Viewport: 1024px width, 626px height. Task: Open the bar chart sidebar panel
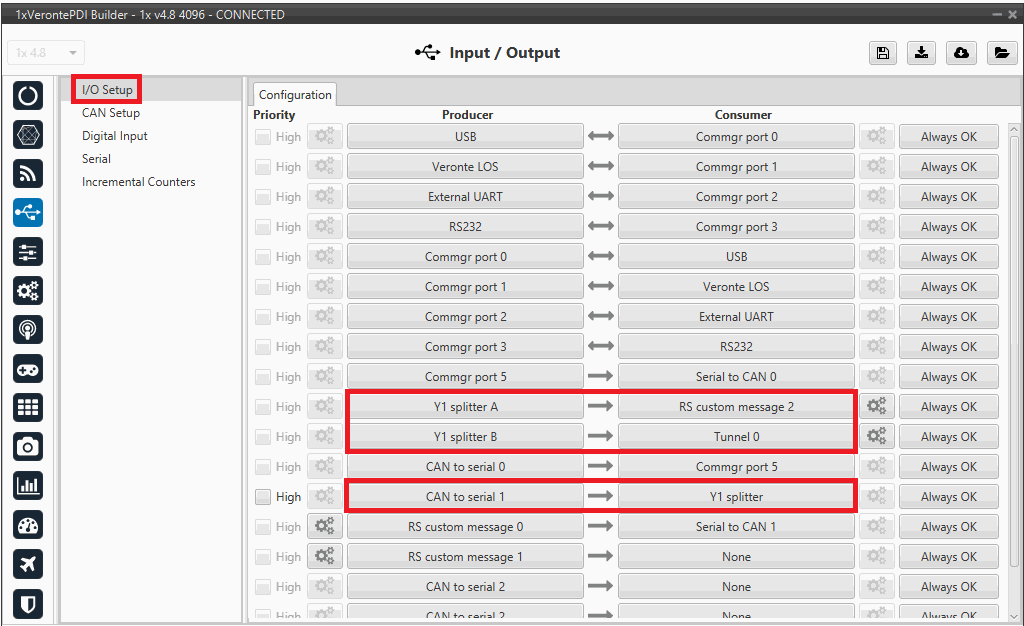[x=28, y=486]
